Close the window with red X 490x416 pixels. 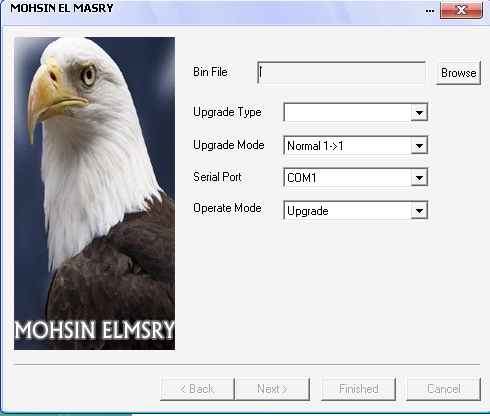(x=461, y=10)
